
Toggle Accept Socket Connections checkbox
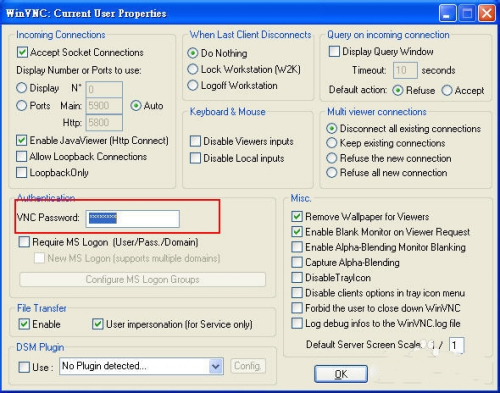pos(22,52)
